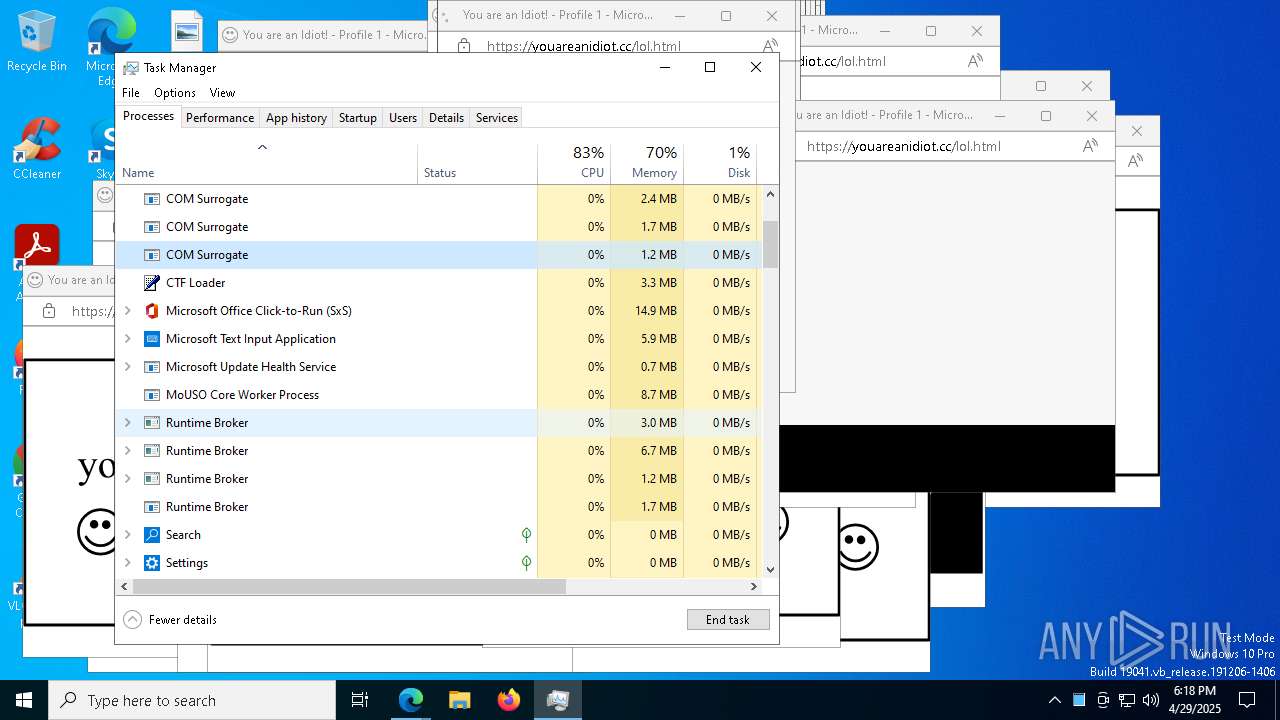The width and height of the screenshot is (1280, 720).
Task: Sort processes by the CPU column
Action: click(x=573, y=164)
